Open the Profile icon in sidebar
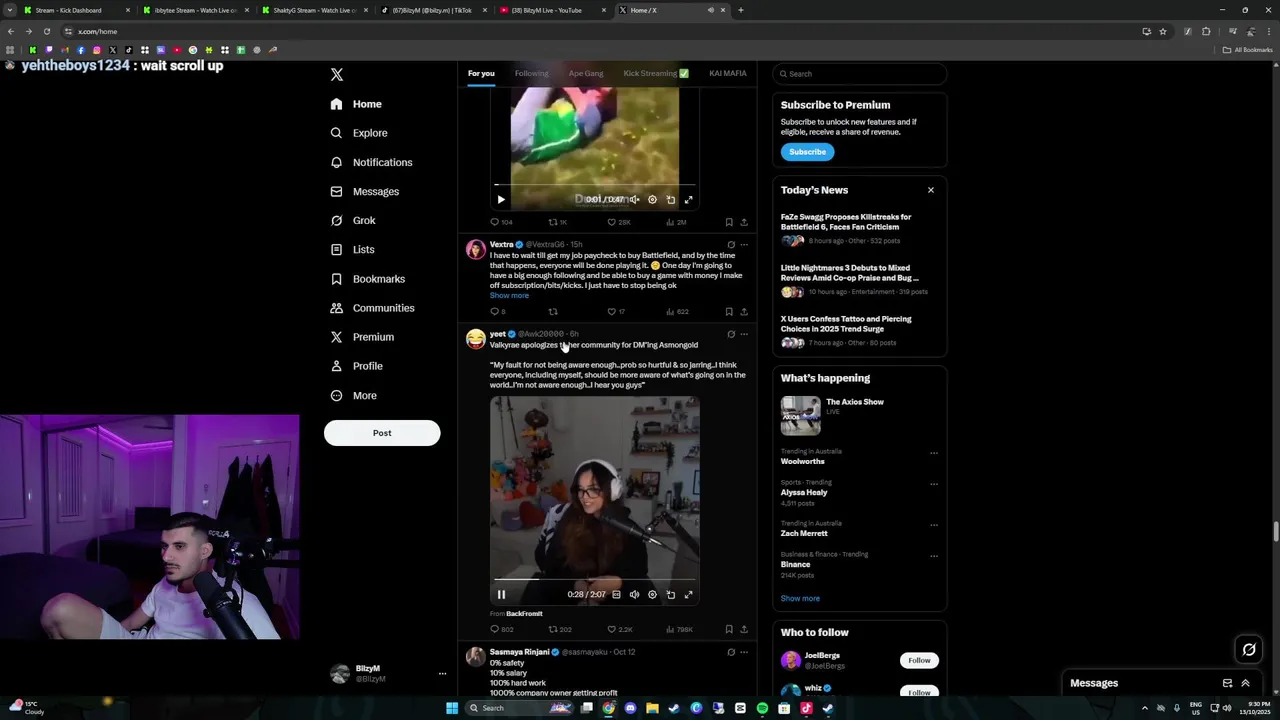1280x720 pixels. (x=337, y=366)
